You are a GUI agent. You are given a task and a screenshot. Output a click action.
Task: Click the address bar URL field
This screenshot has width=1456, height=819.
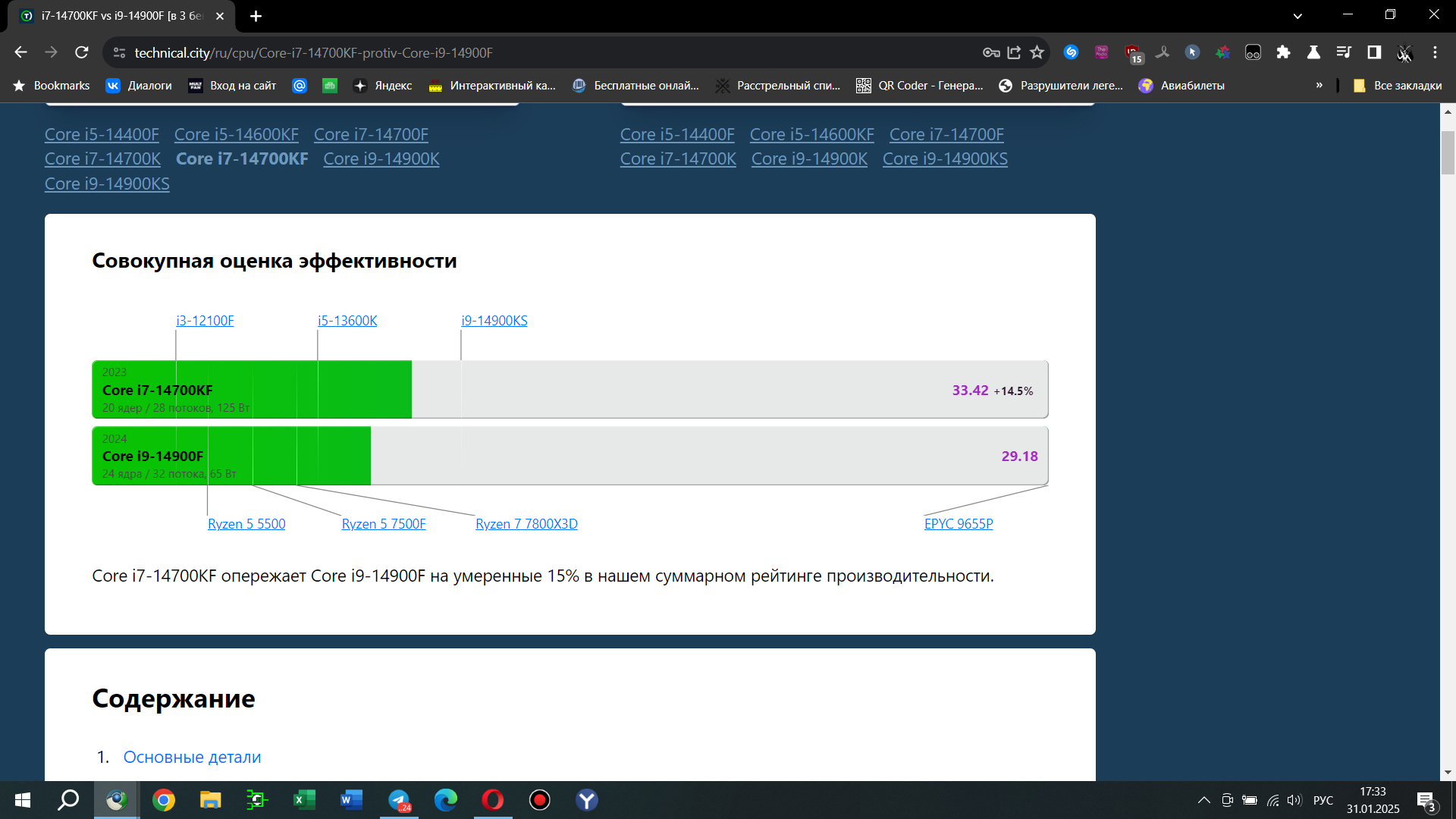point(531,52)
